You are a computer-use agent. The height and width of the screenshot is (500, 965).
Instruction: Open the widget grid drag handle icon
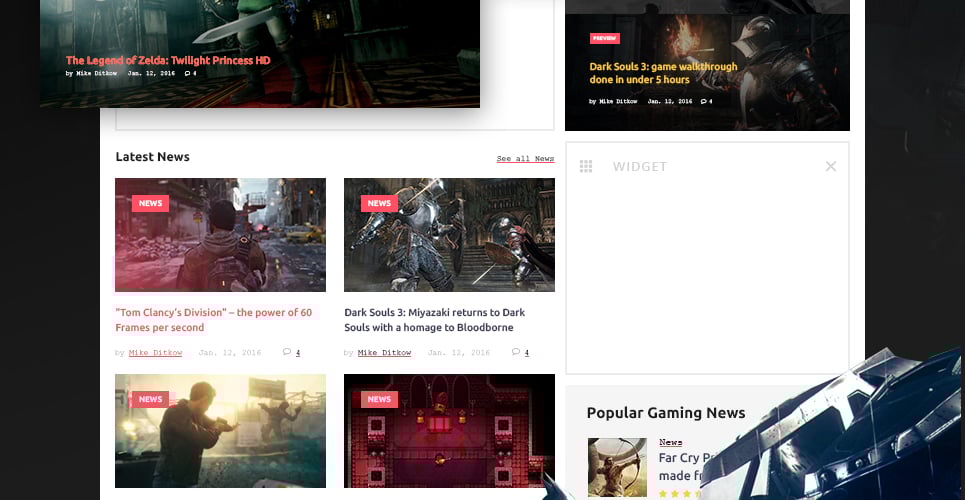click(586, 166)
